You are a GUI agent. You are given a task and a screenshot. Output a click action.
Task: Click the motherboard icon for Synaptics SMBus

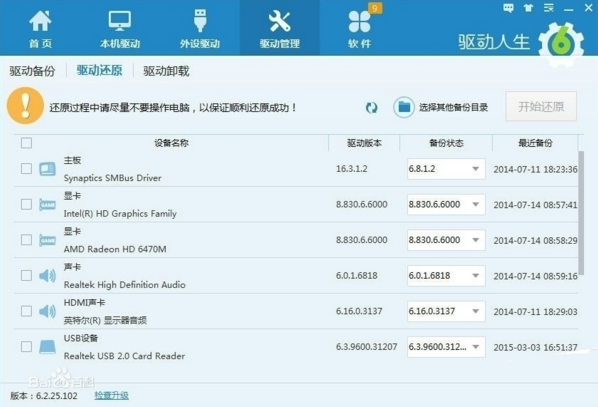[x=47, y=169]
